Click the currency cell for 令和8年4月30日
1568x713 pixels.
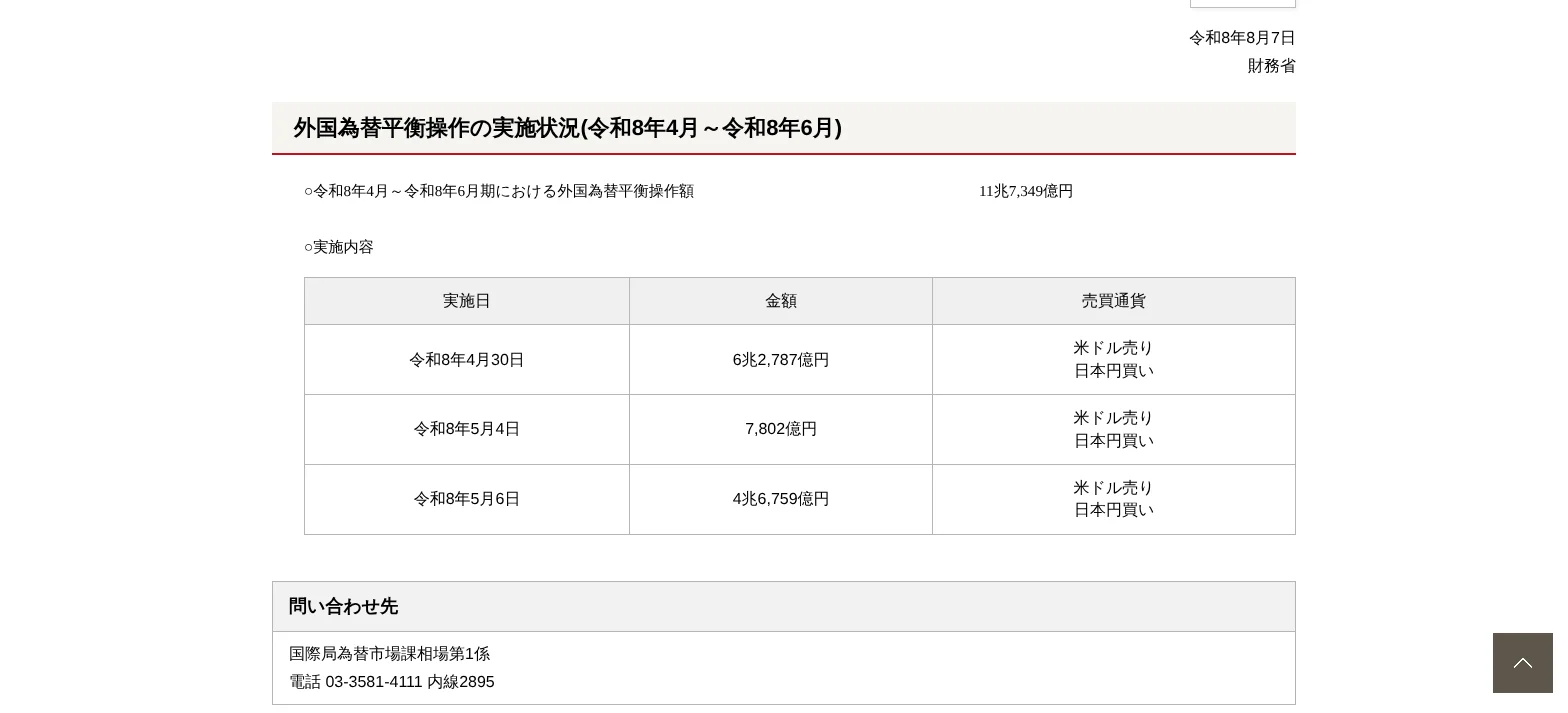1114,360
